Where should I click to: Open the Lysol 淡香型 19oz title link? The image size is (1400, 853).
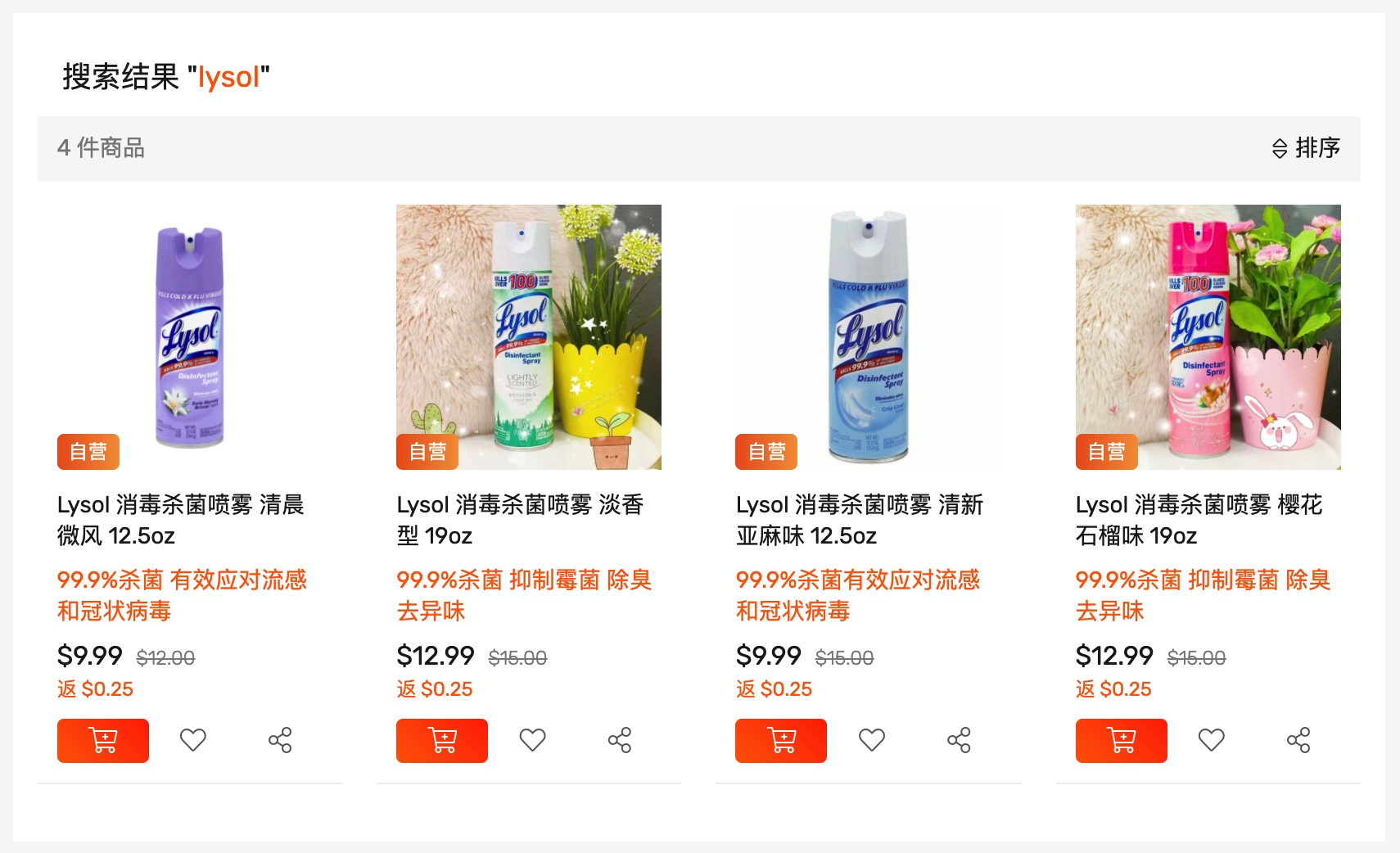tap(520, 520)
